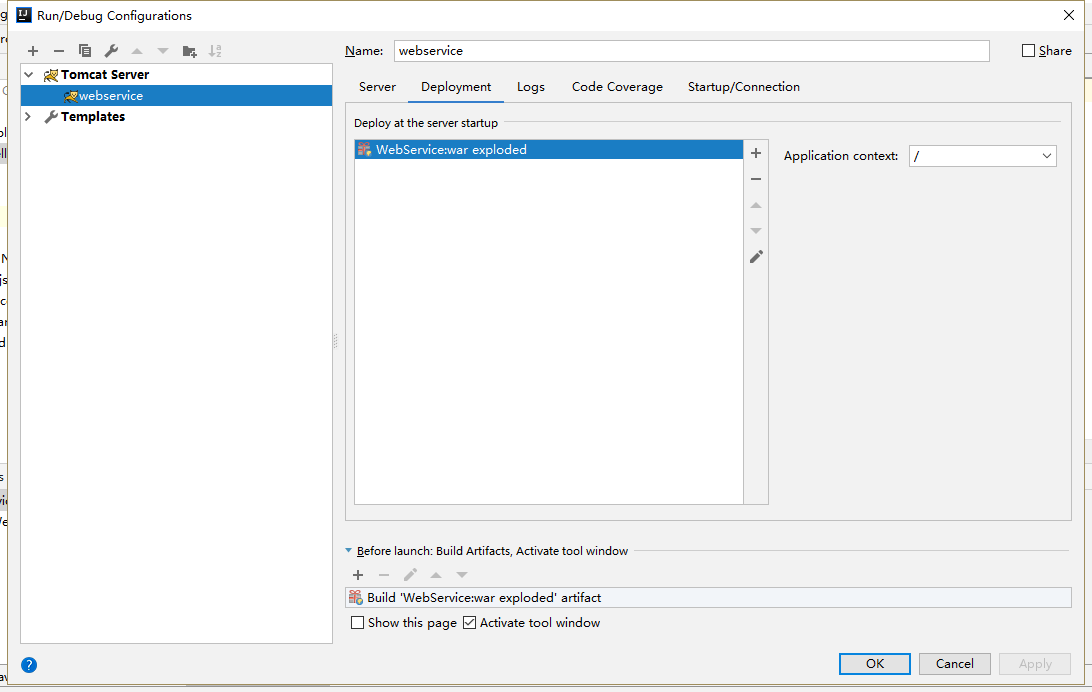Sort configurations alphabetically

215,51
